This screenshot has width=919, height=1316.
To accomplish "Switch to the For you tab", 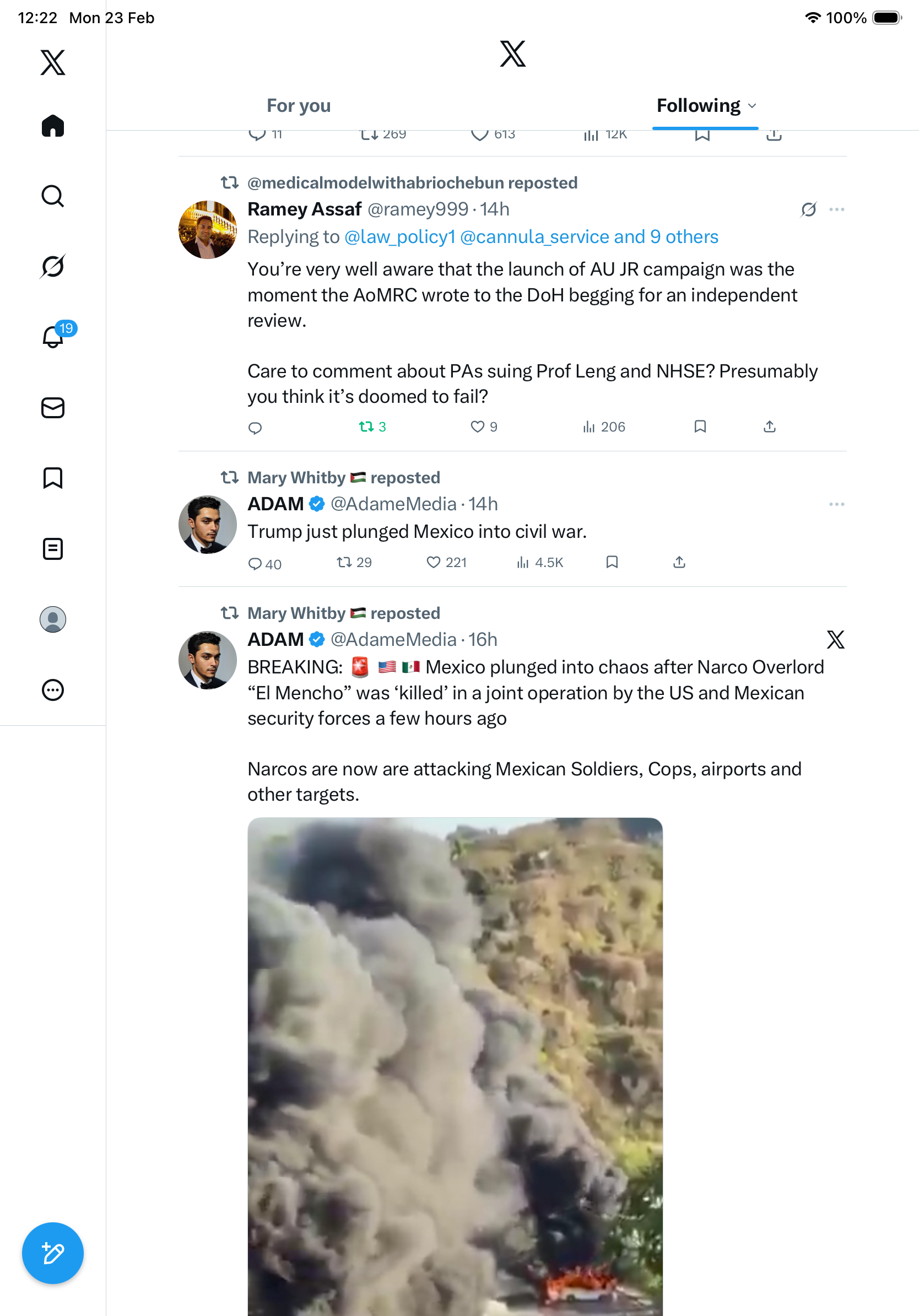I will pos(299,106).
